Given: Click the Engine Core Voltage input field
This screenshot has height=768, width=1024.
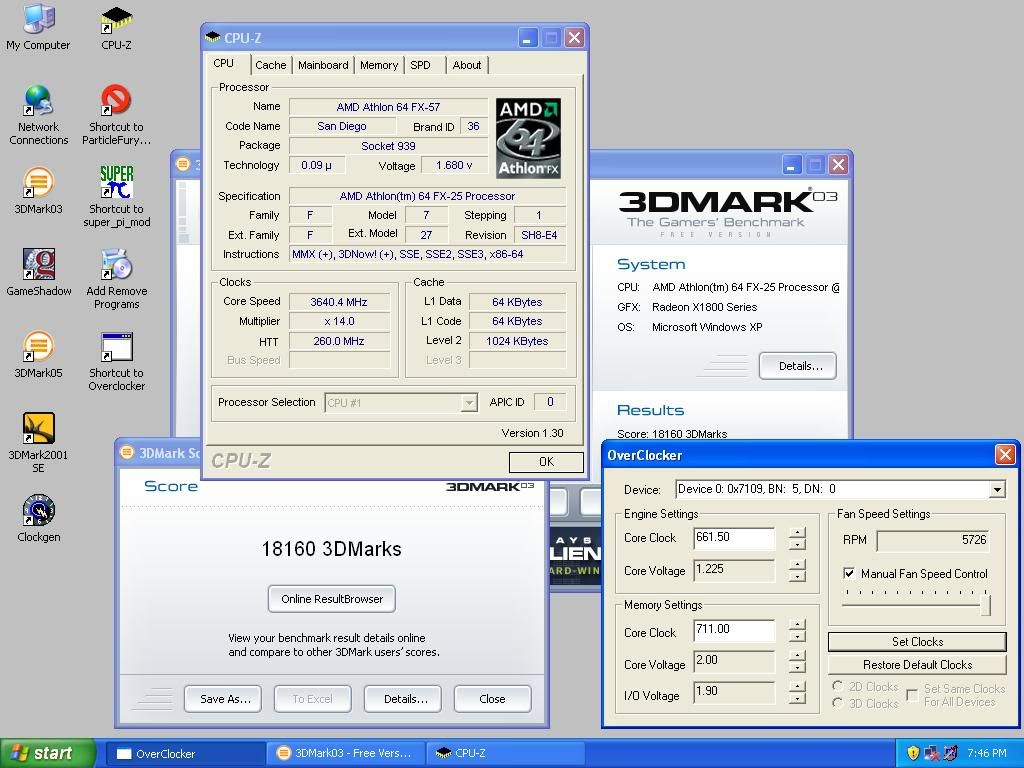Looking at the screenshot, I should pyautogui.click(x=734, y=569).
